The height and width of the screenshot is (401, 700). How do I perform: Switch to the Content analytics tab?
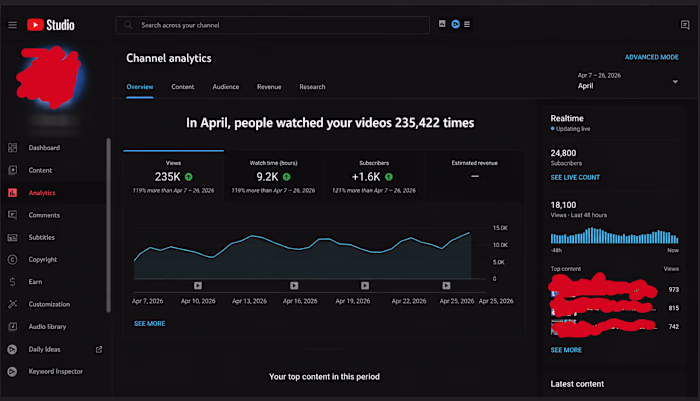pyautogui.click(x=183, y=87)
